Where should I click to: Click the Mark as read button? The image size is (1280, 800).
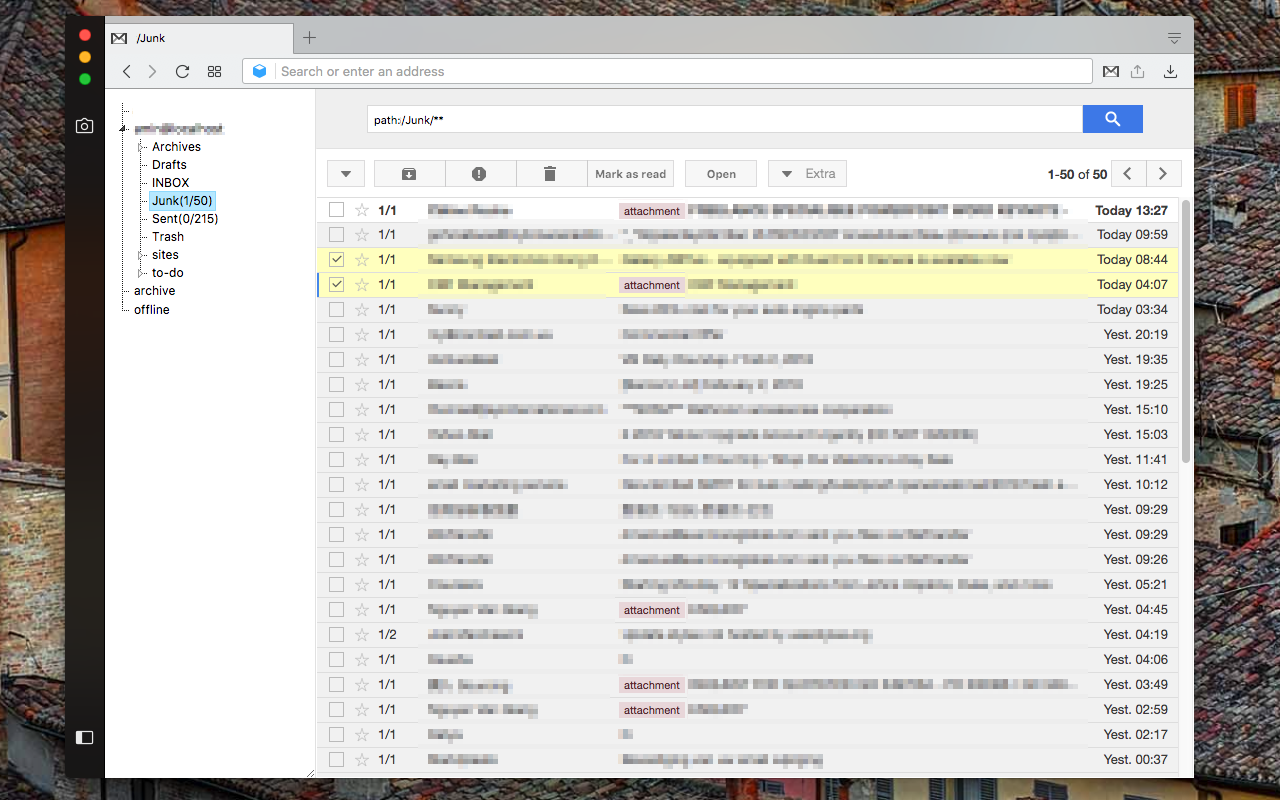point(630,173)
